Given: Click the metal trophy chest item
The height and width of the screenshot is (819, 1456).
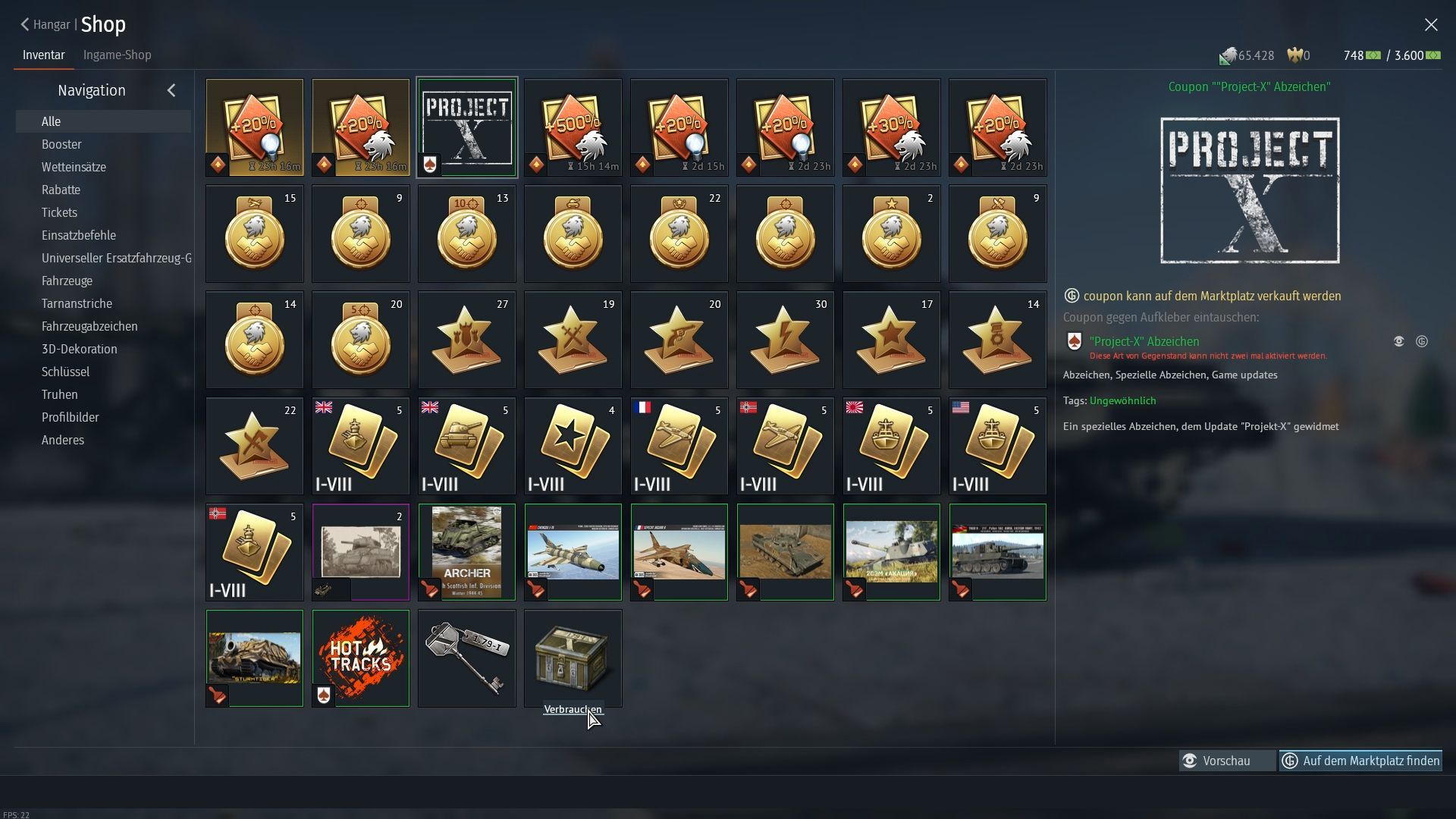Looking at the screenshot, I should coord(573,658).
